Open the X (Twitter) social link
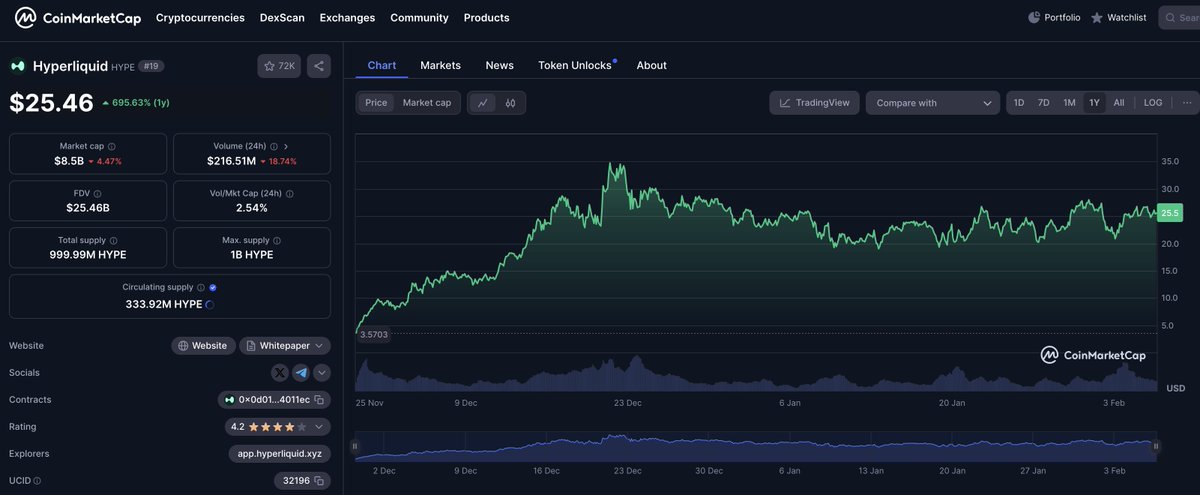This screenshot has height=495, width=1200. [x=281, y=373]
